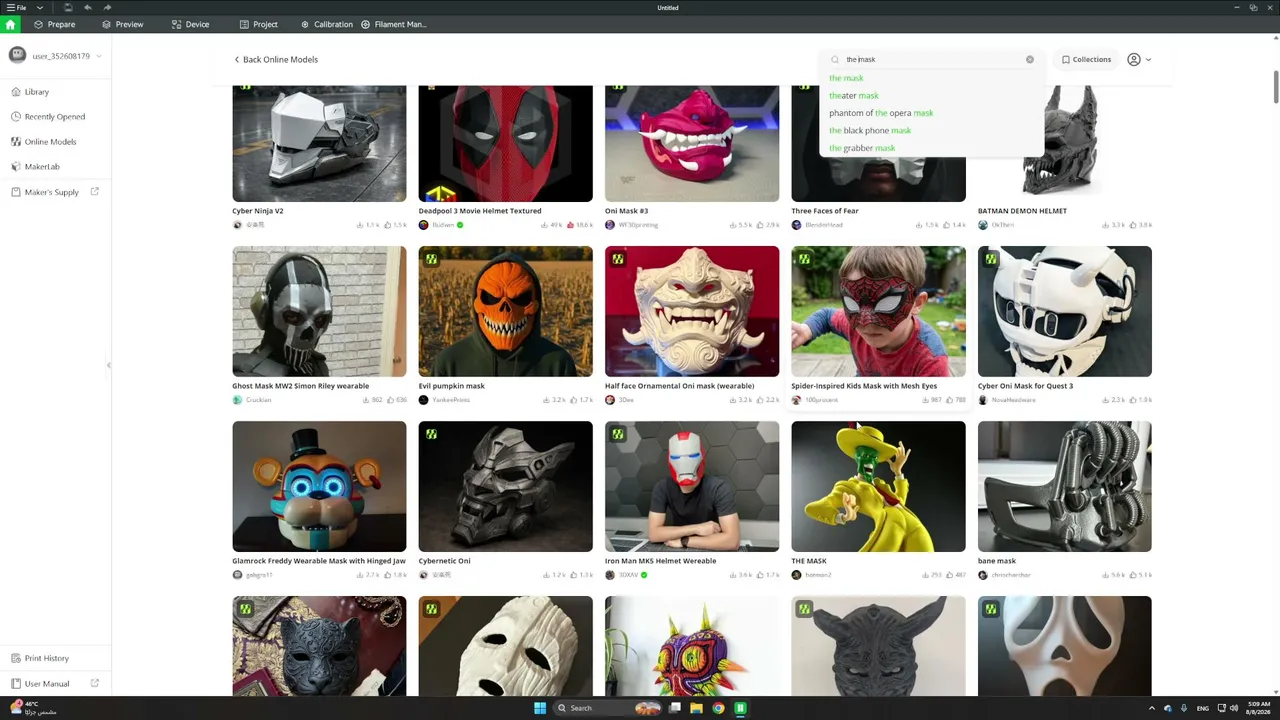Go back via Back Online Models link
1280x720 pixels.
point(276,60)
